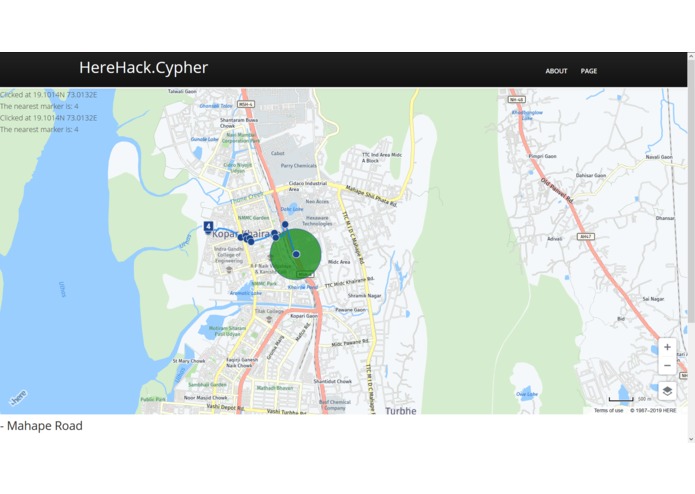695x494 pixels.
Task: Open the Terms of use link
Action: coord(608,410)
